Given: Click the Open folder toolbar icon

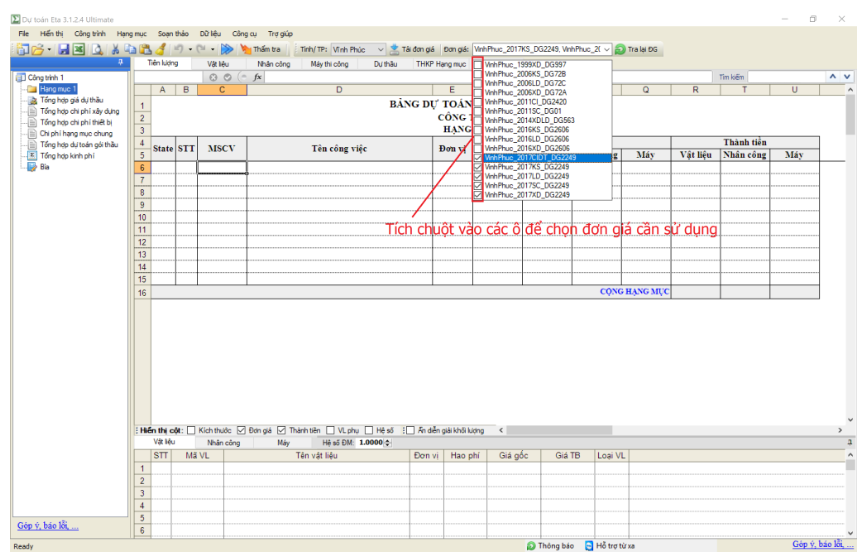Looking at the screenshot, I should (37, 49).
